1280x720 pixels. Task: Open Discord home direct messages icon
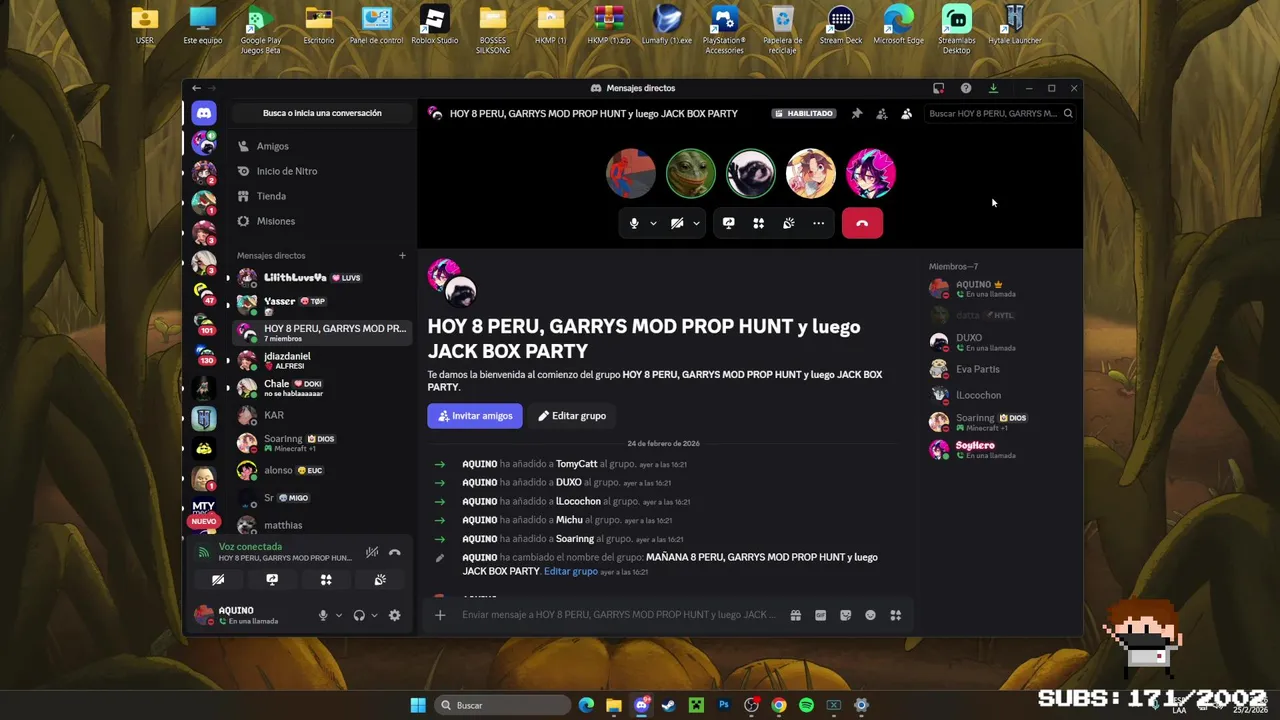tap(204, 113)
